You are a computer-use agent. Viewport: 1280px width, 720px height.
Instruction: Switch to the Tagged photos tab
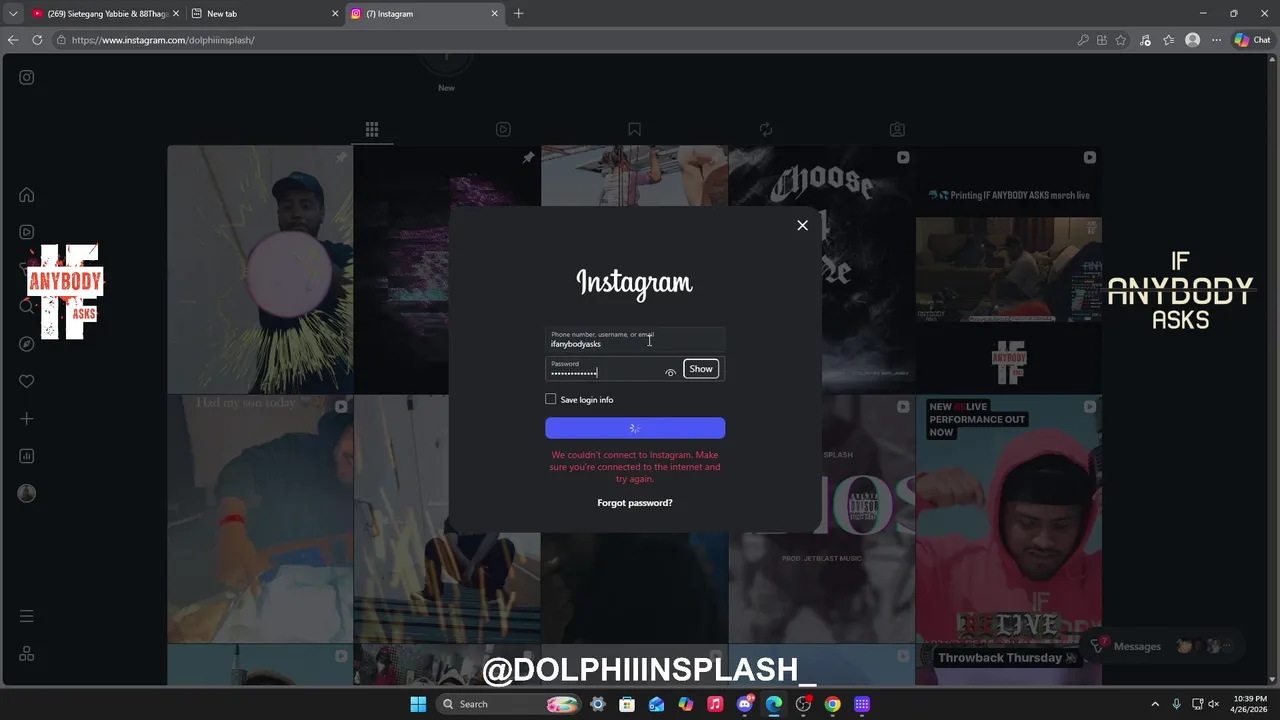pyautogui.click(x=897, y=129)
